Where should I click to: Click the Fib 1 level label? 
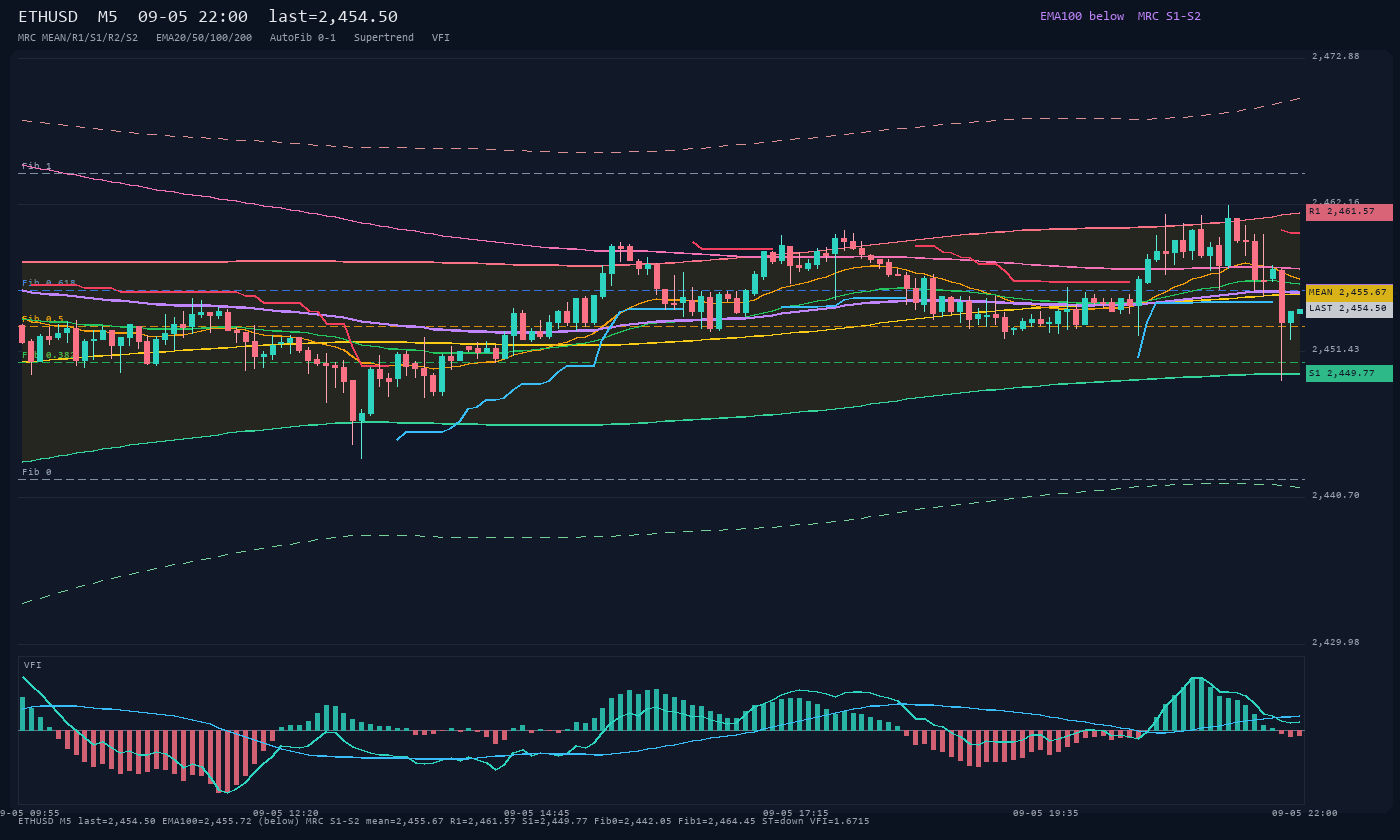(x=37, y=166)
